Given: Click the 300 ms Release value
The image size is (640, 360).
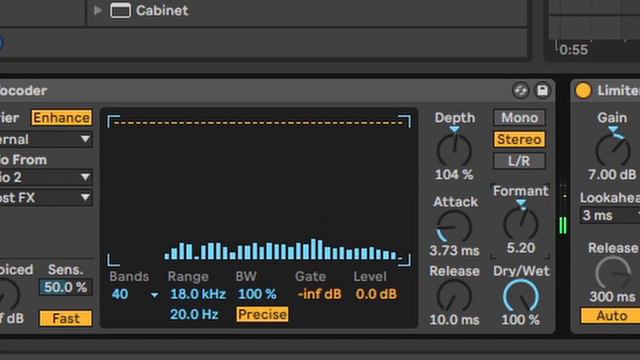Looking at the screenshot, I should pyautogui.click(x=612, y=297).
